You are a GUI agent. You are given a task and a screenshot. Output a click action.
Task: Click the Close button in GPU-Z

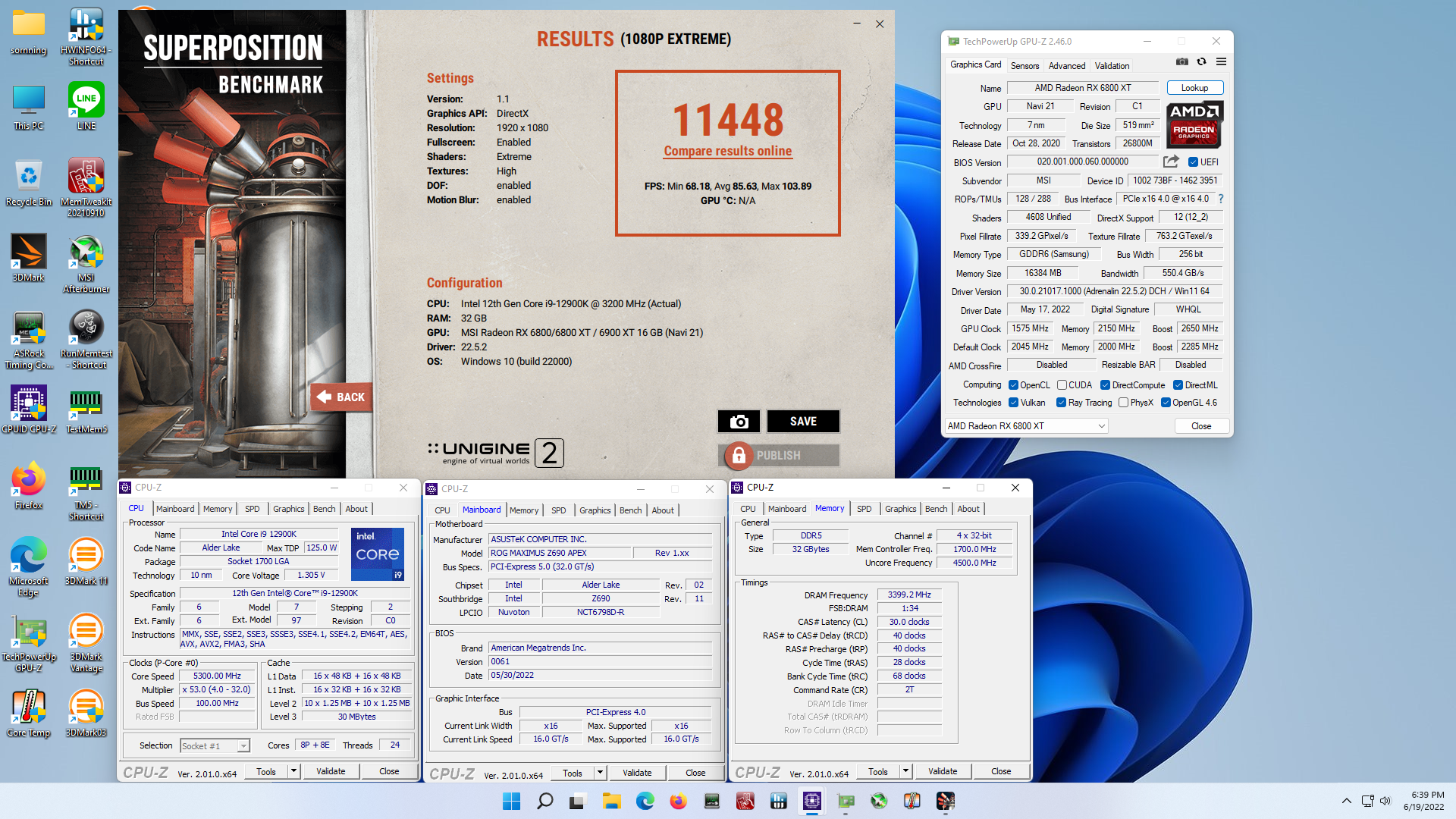pos(1201,426)
